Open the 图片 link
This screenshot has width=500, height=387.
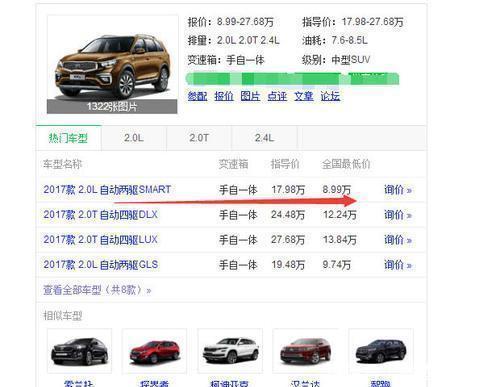click(250, 96)
